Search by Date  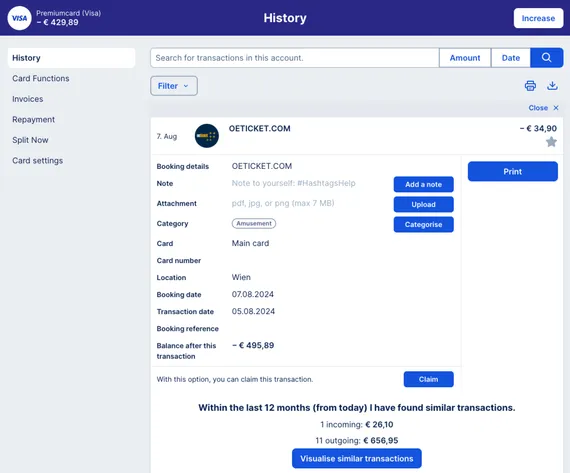click(510, 57)
